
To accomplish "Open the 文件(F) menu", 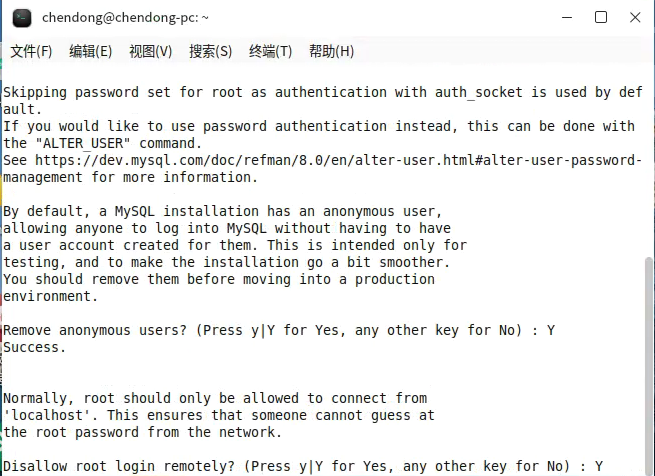I will (31, 51).
